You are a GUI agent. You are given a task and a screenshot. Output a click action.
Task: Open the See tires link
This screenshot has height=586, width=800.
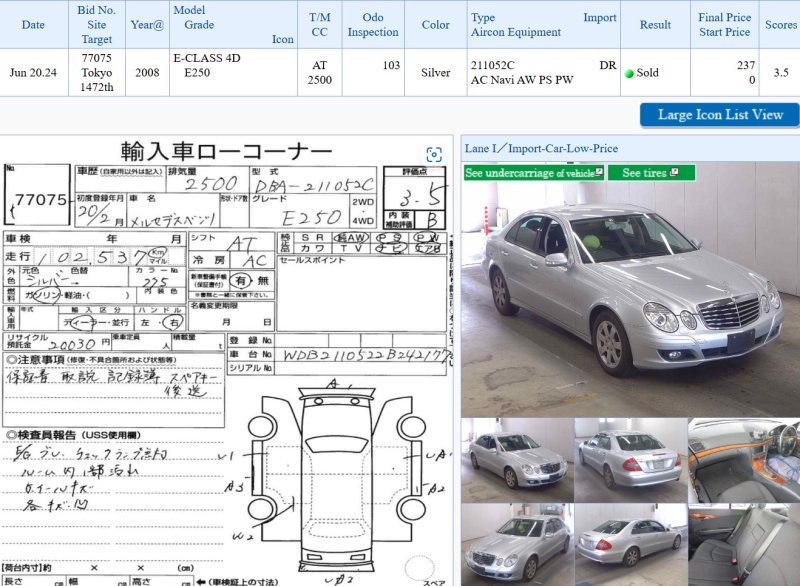coord(651,173)
